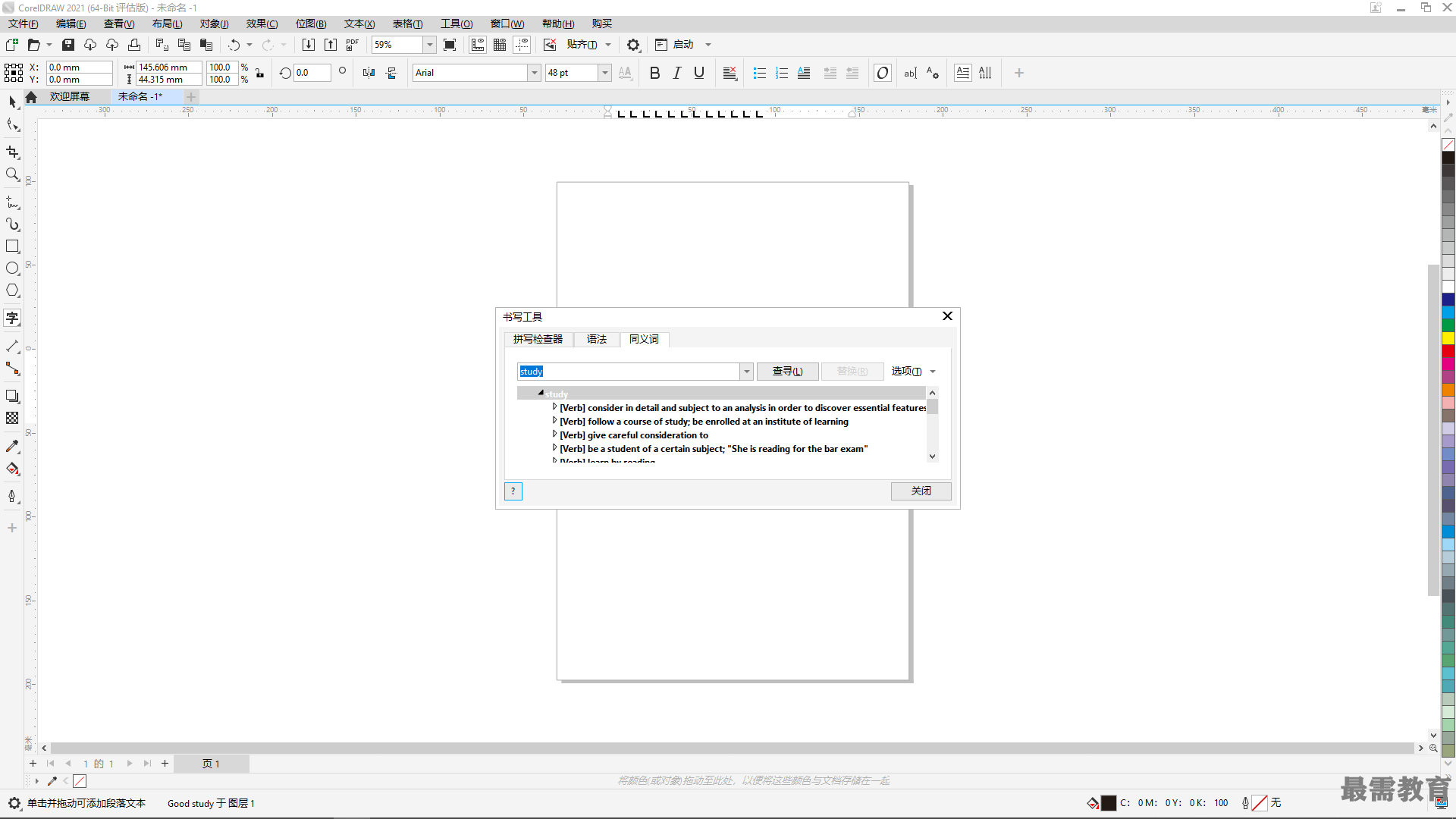Open the font size dropdown
The image size is (1456, 819).
604,73
